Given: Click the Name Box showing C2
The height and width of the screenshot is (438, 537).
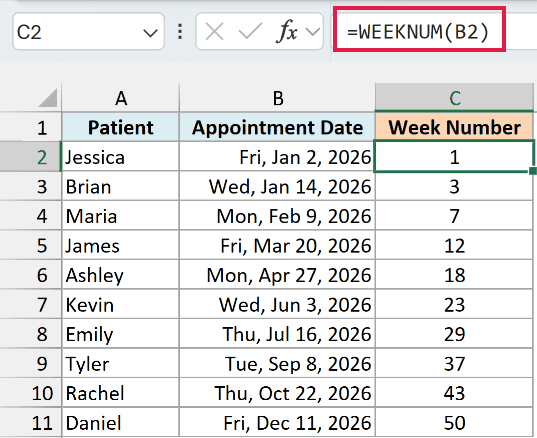Looking at the screenshot, I should tap(88, 32).
